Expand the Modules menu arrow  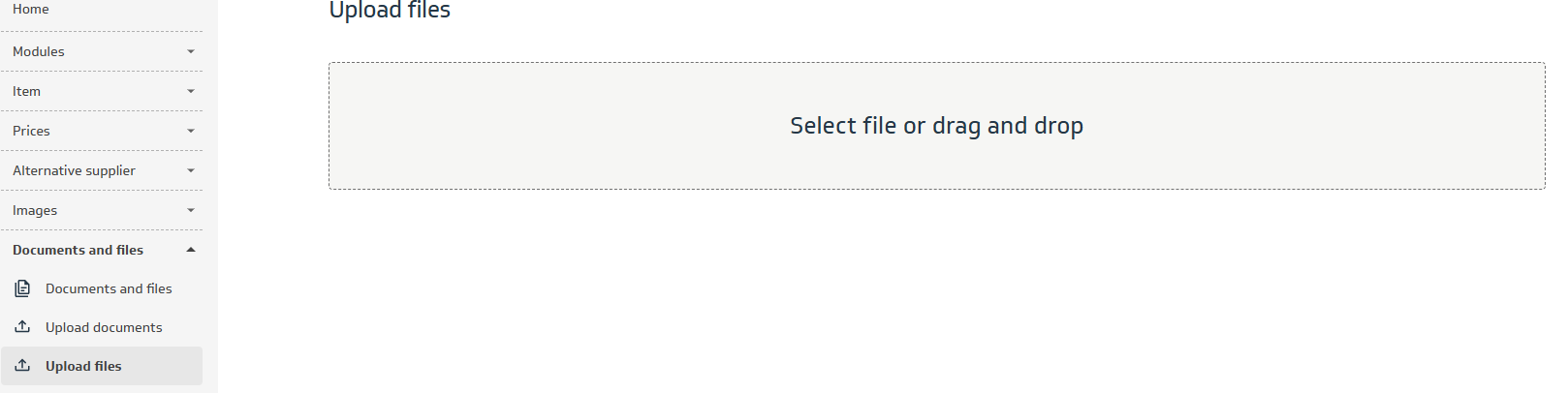(x=191, y=51)
